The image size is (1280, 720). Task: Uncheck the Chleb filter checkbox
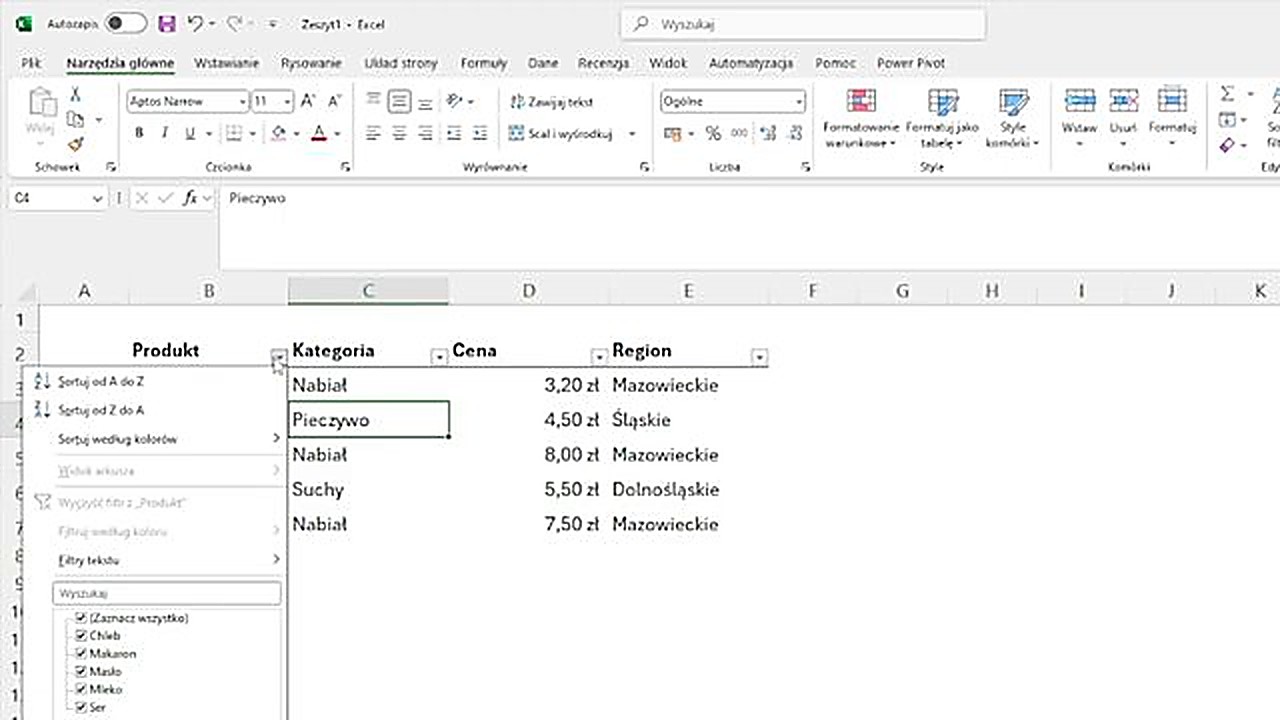(x=82, y=636)
